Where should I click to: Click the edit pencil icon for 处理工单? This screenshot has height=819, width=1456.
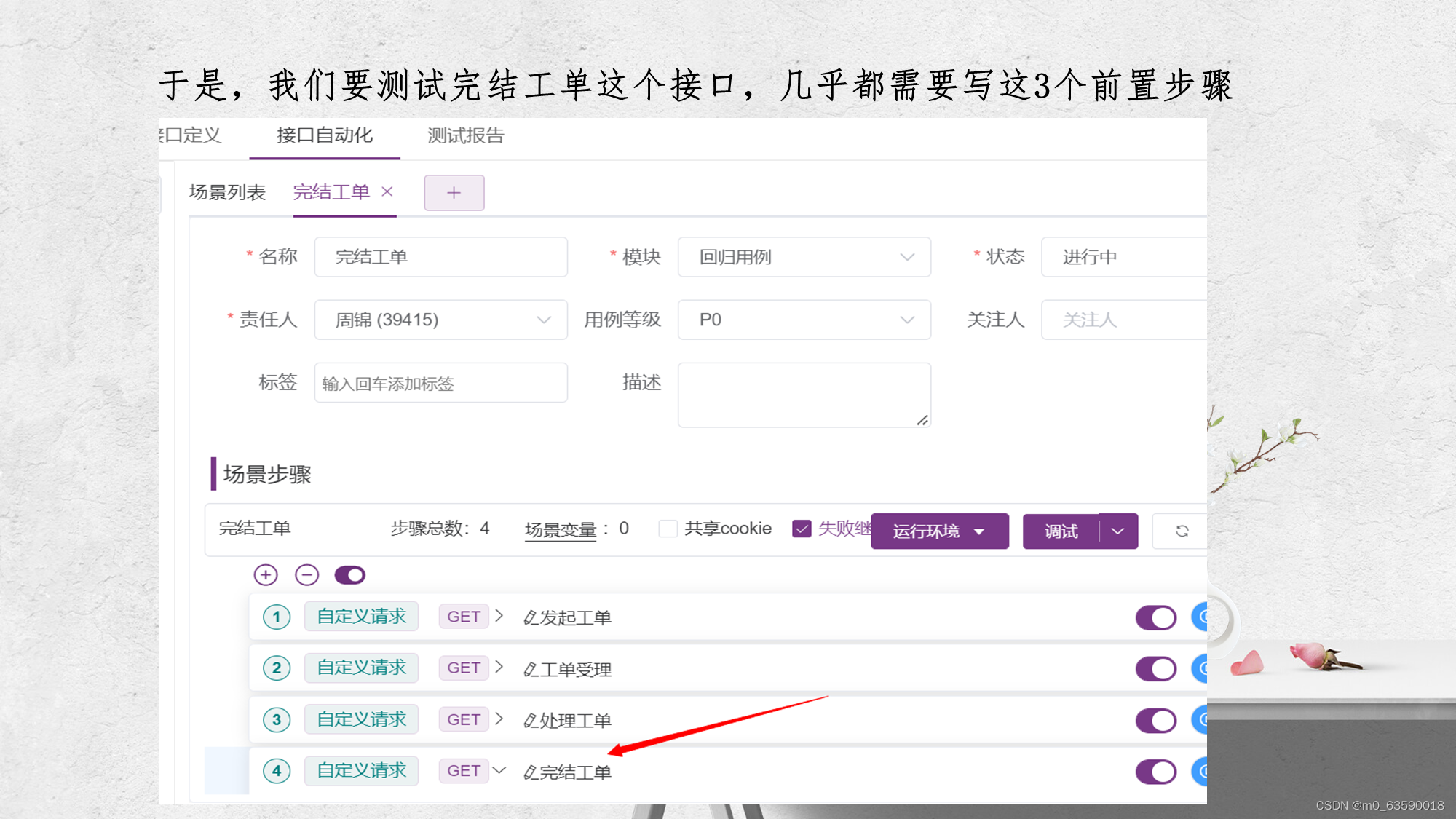(531, 721)
